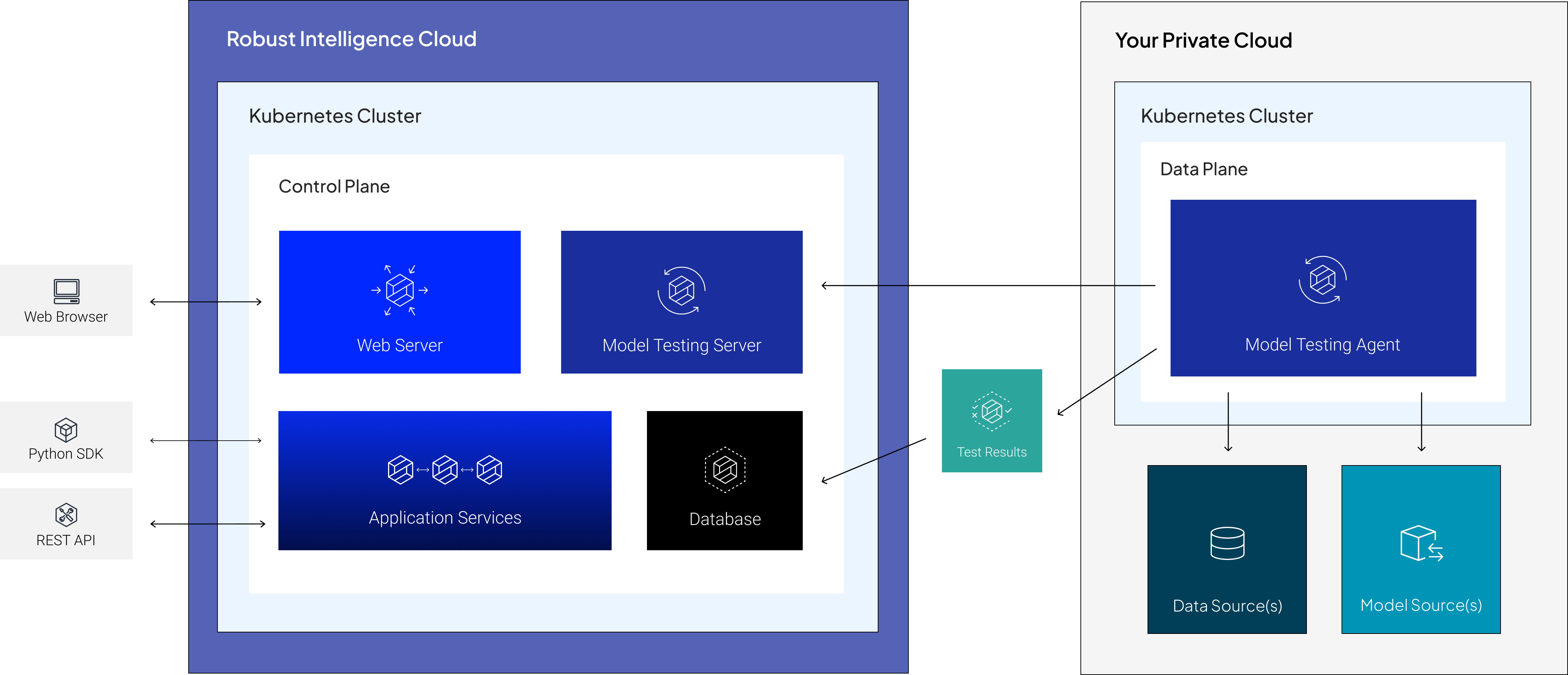The height and width of the screenshot is (675, 1568).
Task: Click Kubernetes Cluster title in Robust Intelligence Cloud
Action: (x=335, y=116)
